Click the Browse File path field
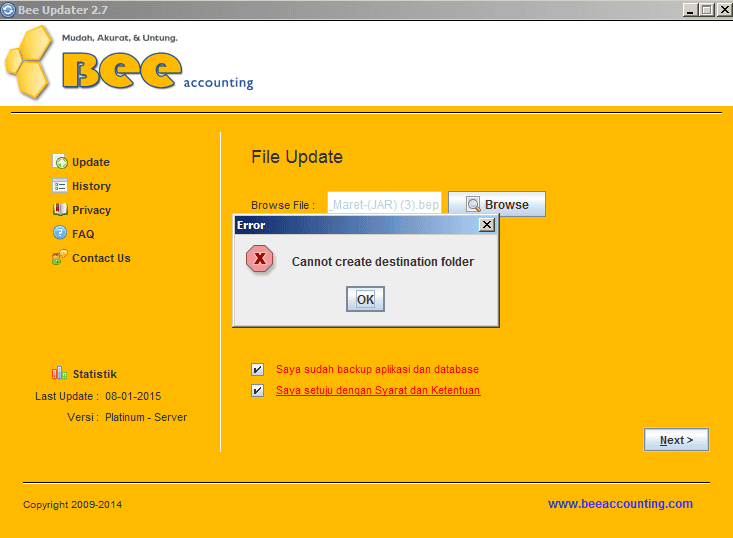 tap(384, 204)
